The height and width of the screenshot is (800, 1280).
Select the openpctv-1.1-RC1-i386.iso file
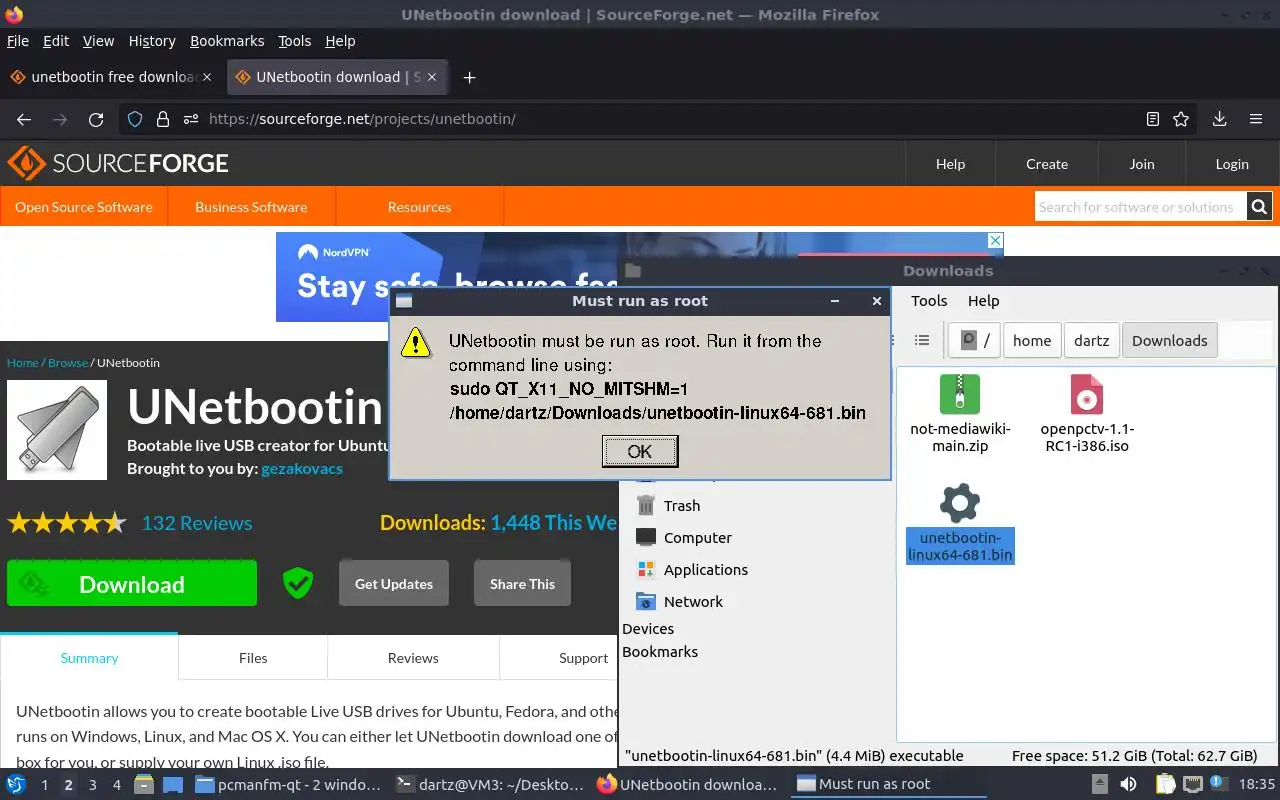pyautogui.click(x=1087, y=413)
